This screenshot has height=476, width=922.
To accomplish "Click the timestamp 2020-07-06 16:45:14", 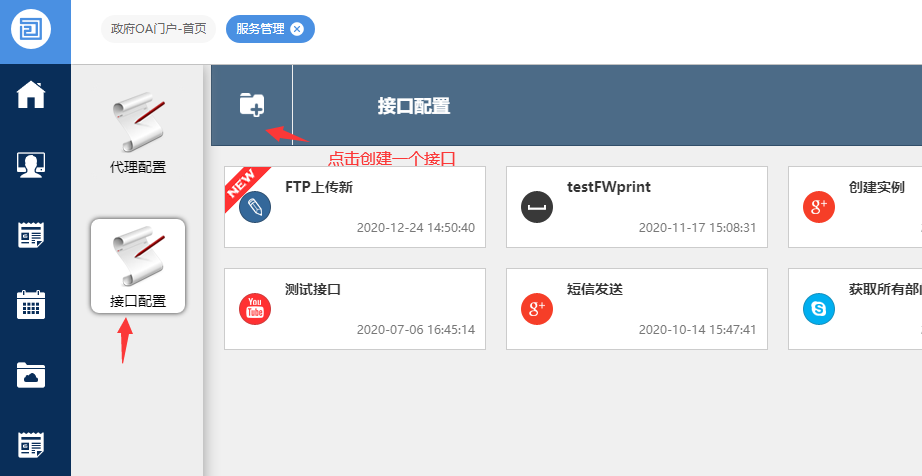I will 416,330.
